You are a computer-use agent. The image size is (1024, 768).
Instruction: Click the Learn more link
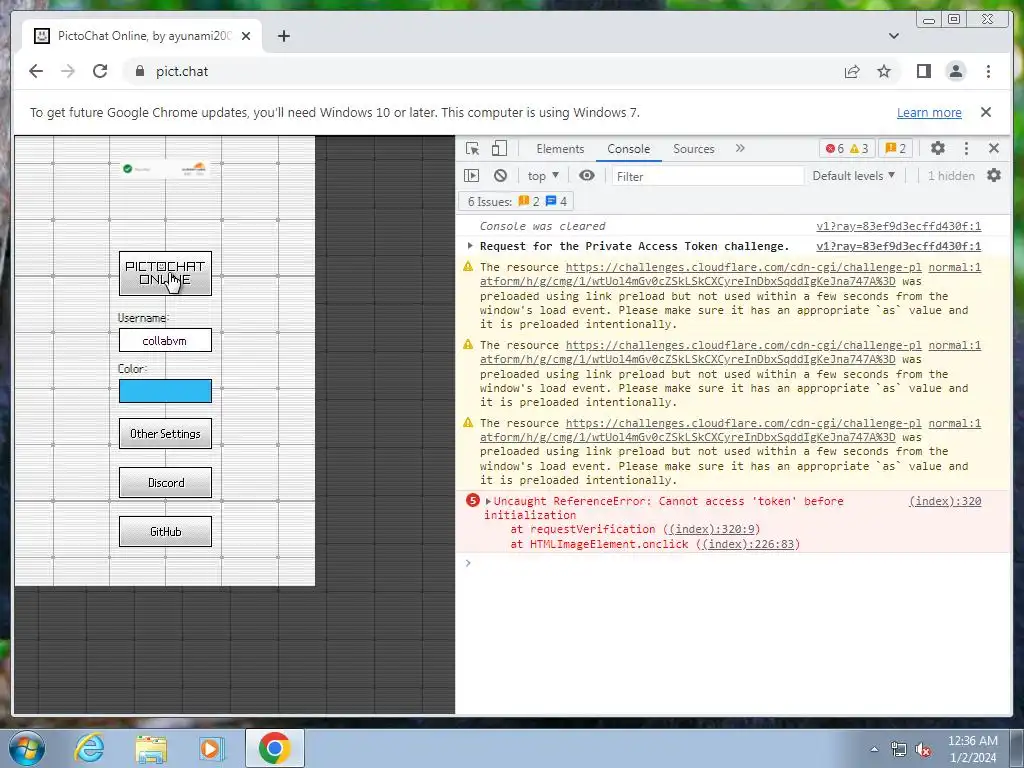929,112
